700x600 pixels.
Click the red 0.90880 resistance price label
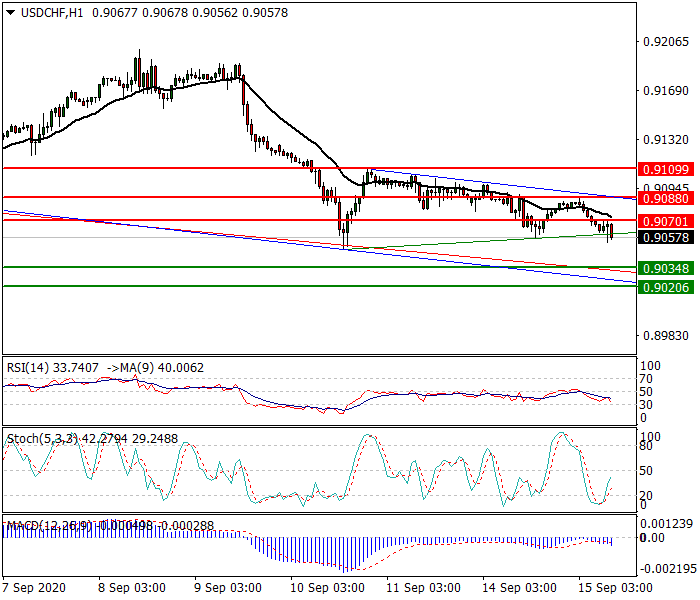(x=666, y=198)
